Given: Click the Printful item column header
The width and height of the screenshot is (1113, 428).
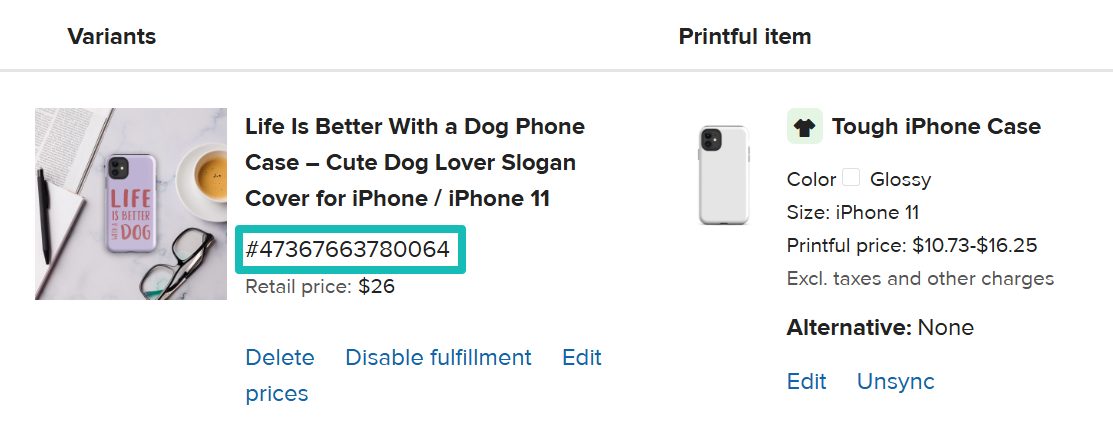Looking at the screenshot, I should (745, 37).
